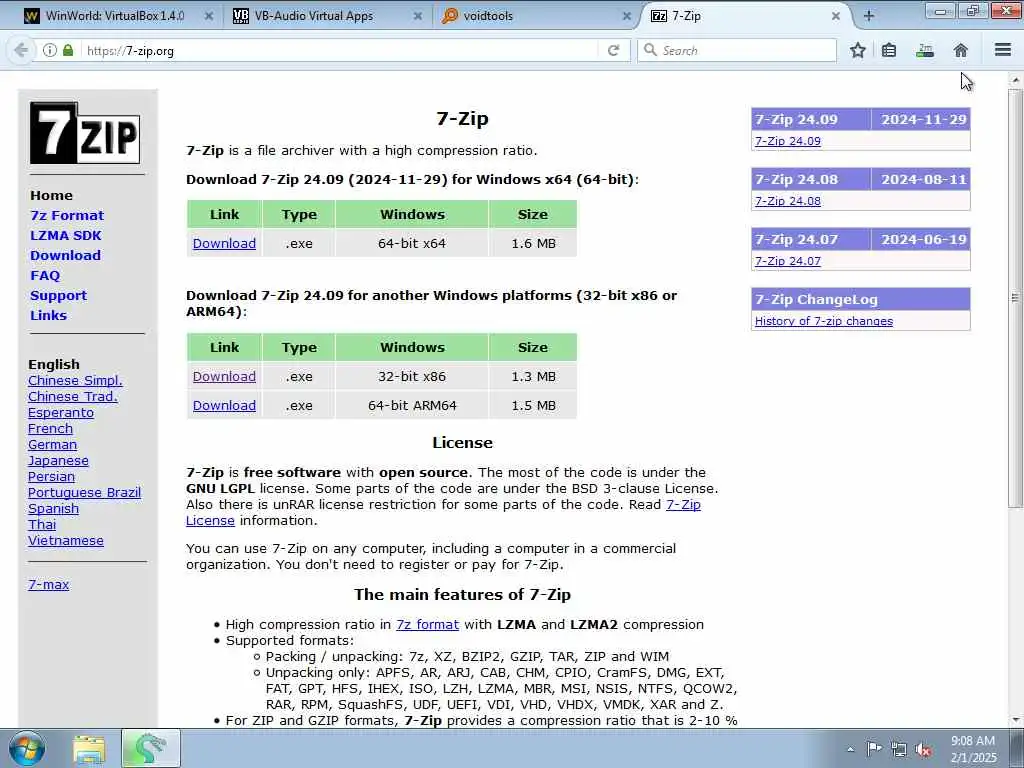Open the Support sidebar link
Viewport: 1024px width, 768px height.
pyautogui.click(x=58, y=295)
